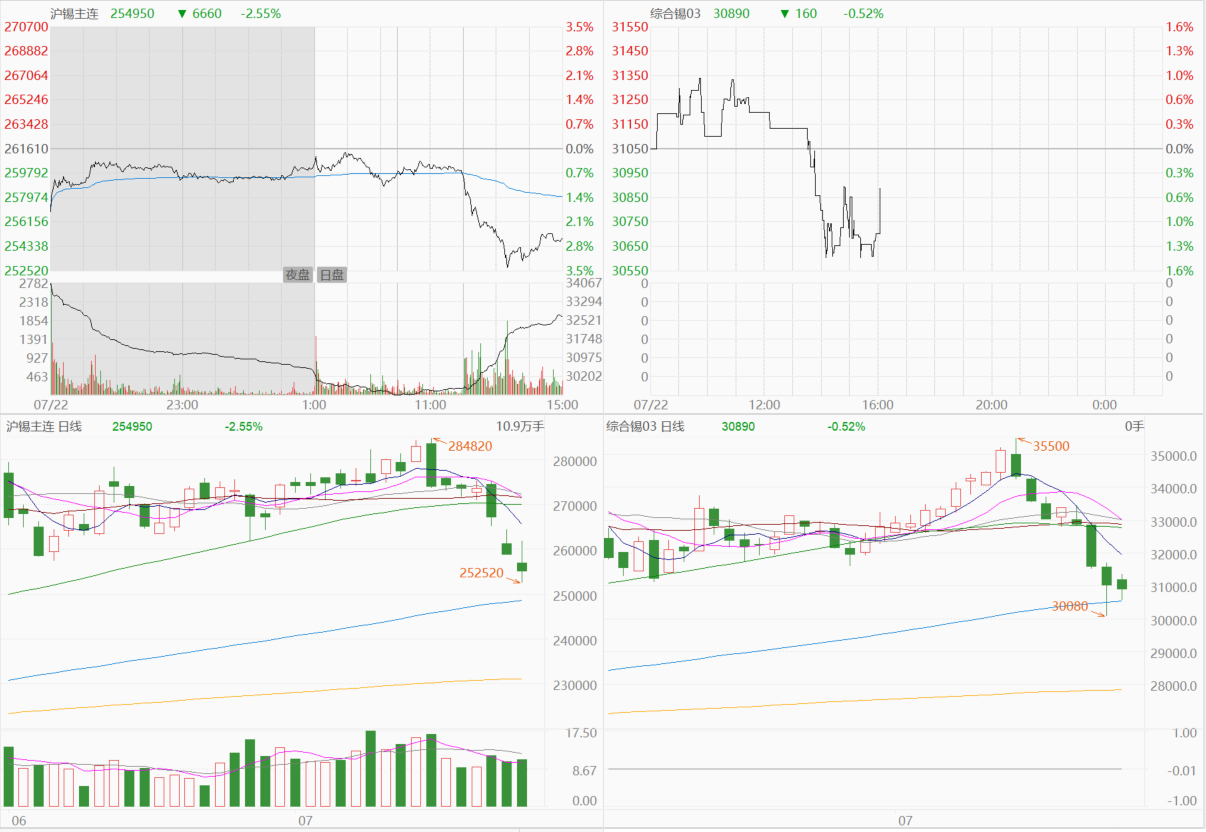This screenshot has height=832, width=1206.
Task: Click the 12:00 time axis label
Action: click(x=764, y=405)
